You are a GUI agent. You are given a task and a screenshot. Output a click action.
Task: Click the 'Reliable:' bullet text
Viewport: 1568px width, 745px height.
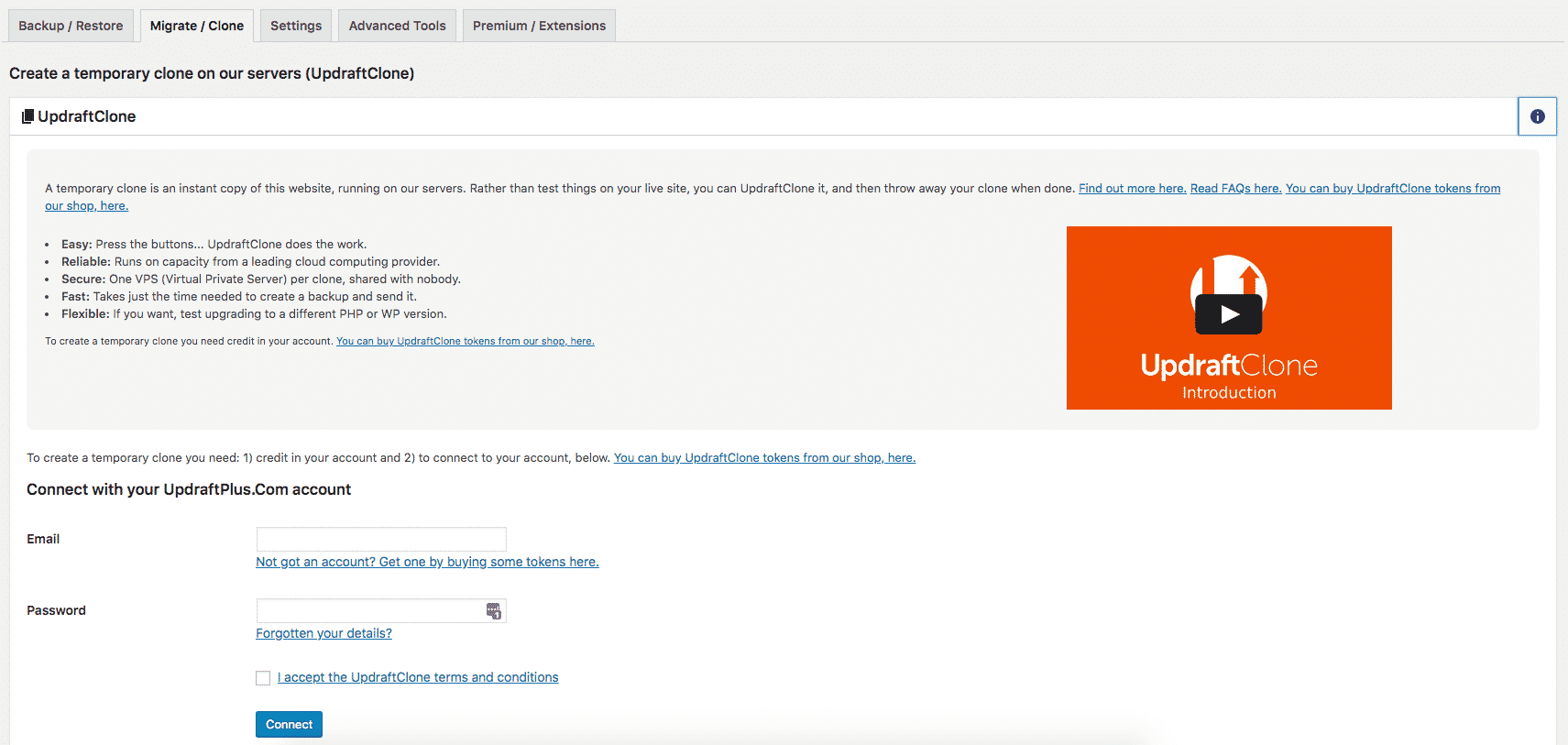(x=250, y=261)
